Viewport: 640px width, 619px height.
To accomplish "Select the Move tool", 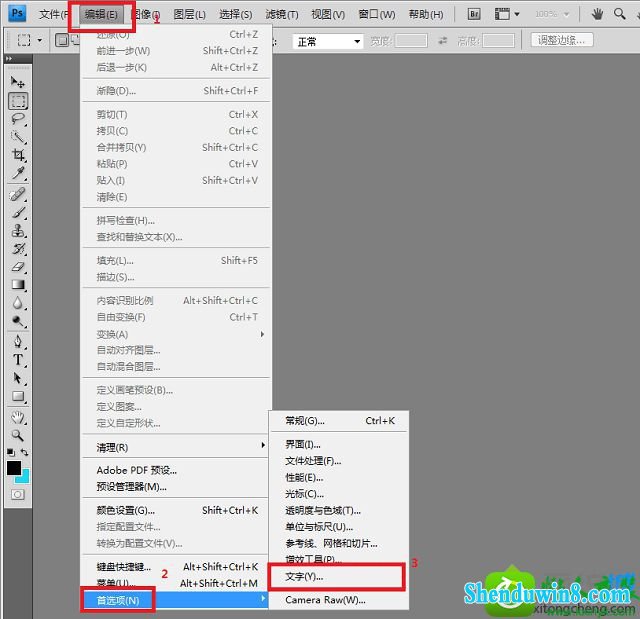I will point(18,82).
